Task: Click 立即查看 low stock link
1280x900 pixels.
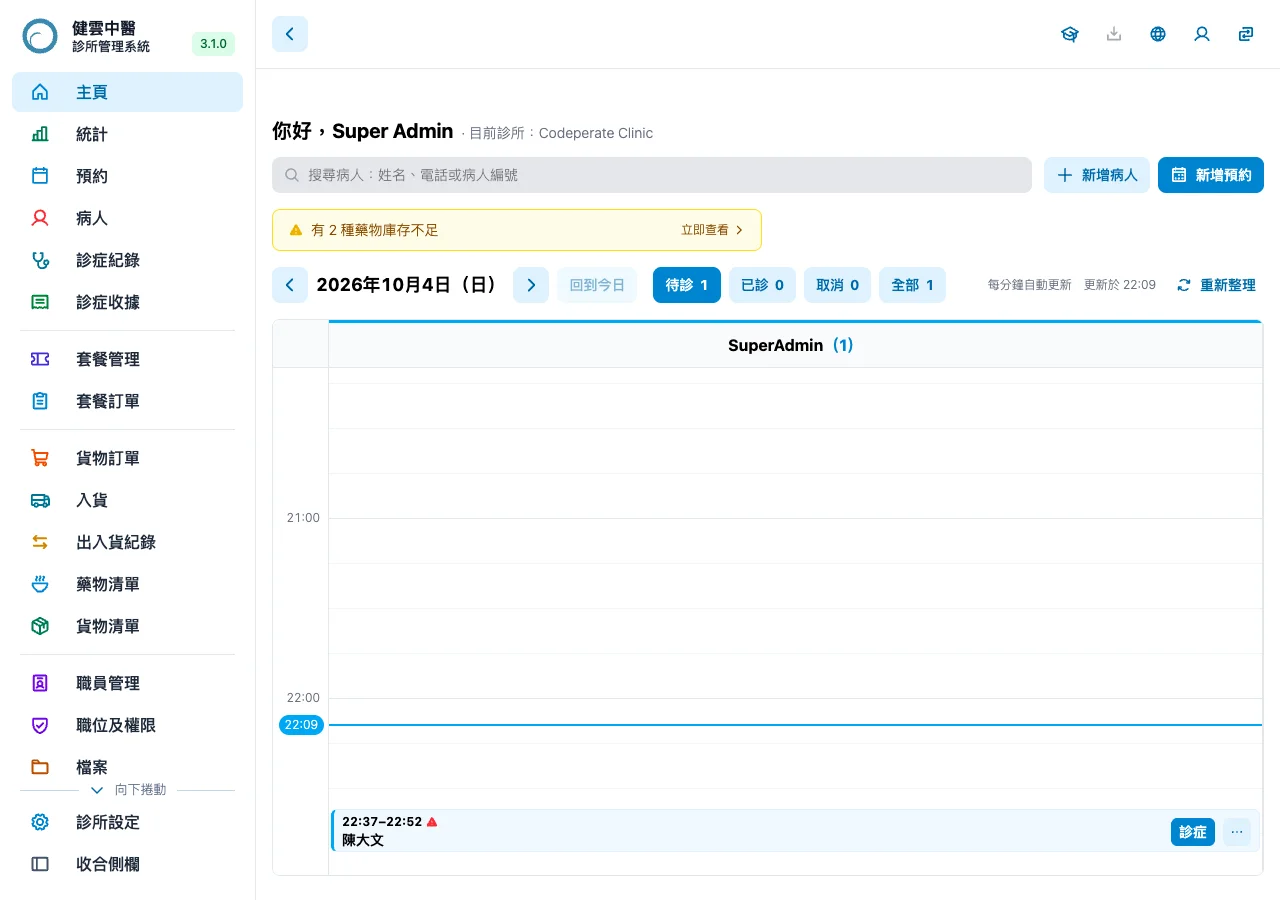Action: 712,230
